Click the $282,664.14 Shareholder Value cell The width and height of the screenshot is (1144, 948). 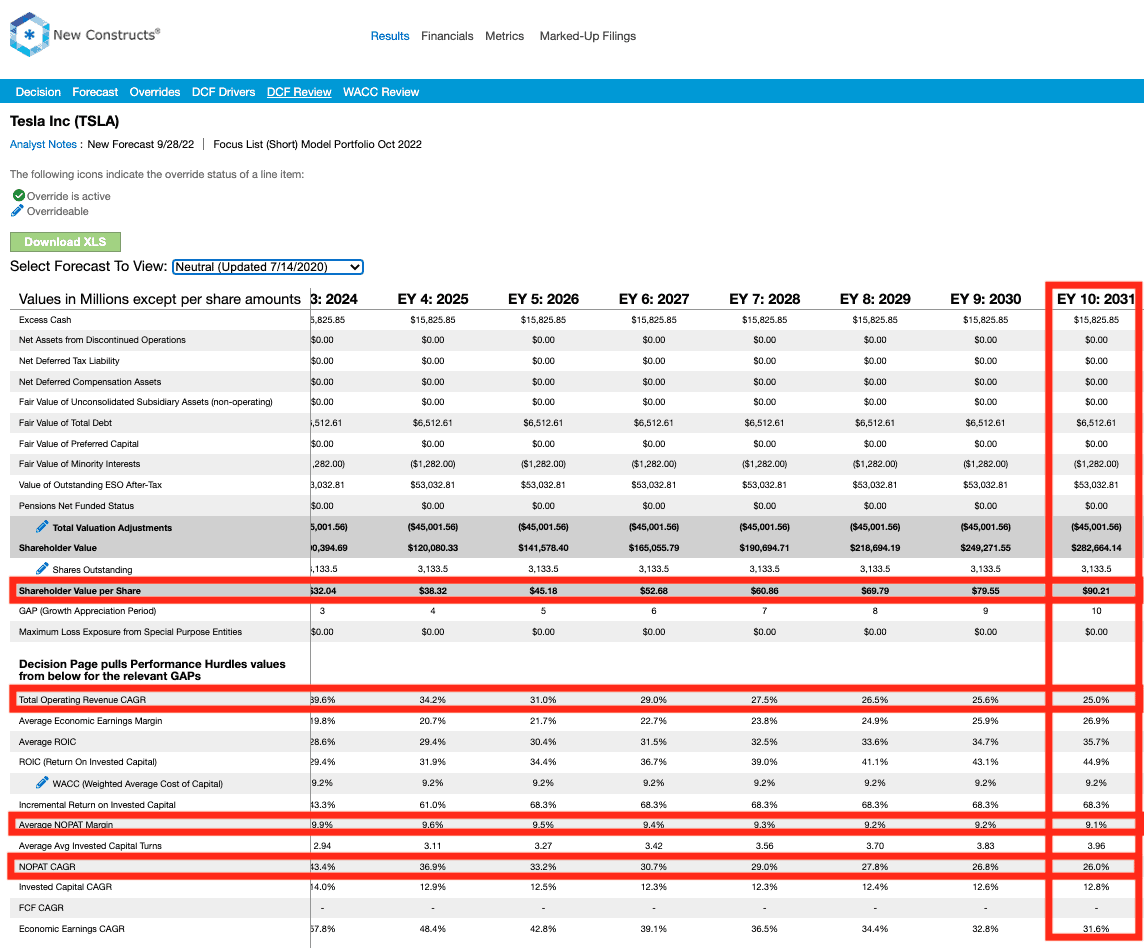[x=1096, y=548]
